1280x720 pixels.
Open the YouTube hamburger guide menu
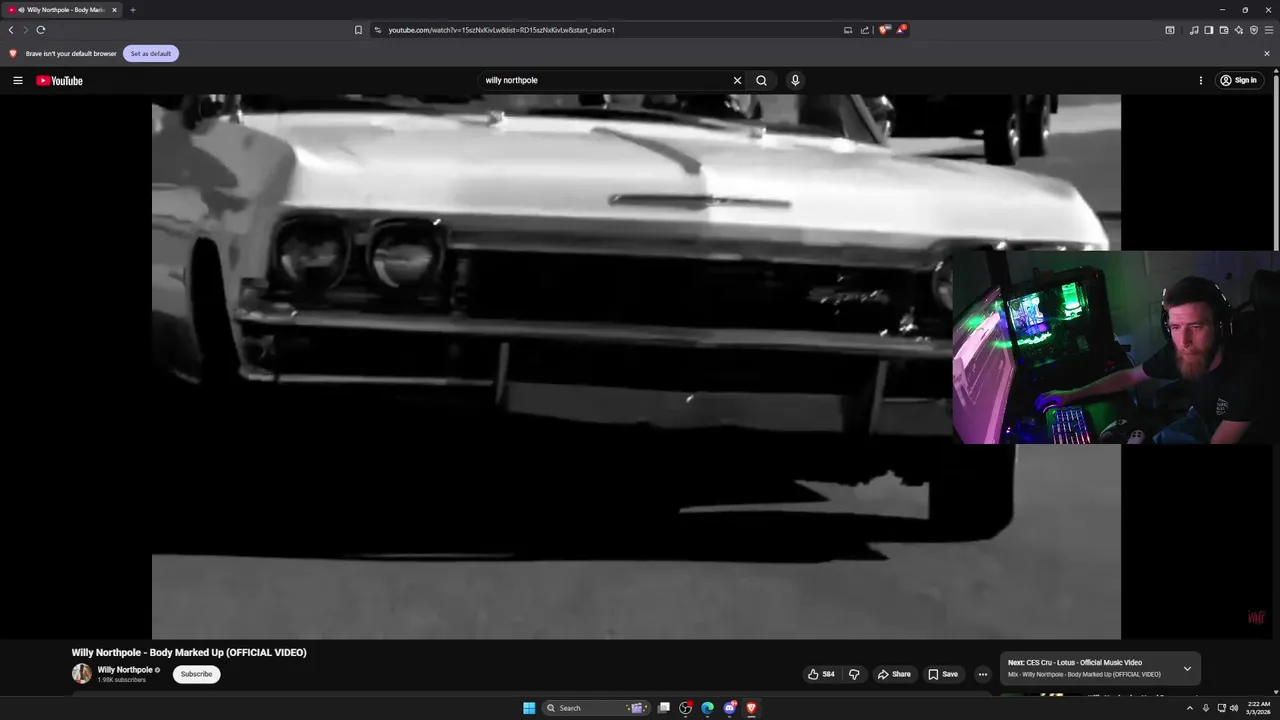[18, 80]
